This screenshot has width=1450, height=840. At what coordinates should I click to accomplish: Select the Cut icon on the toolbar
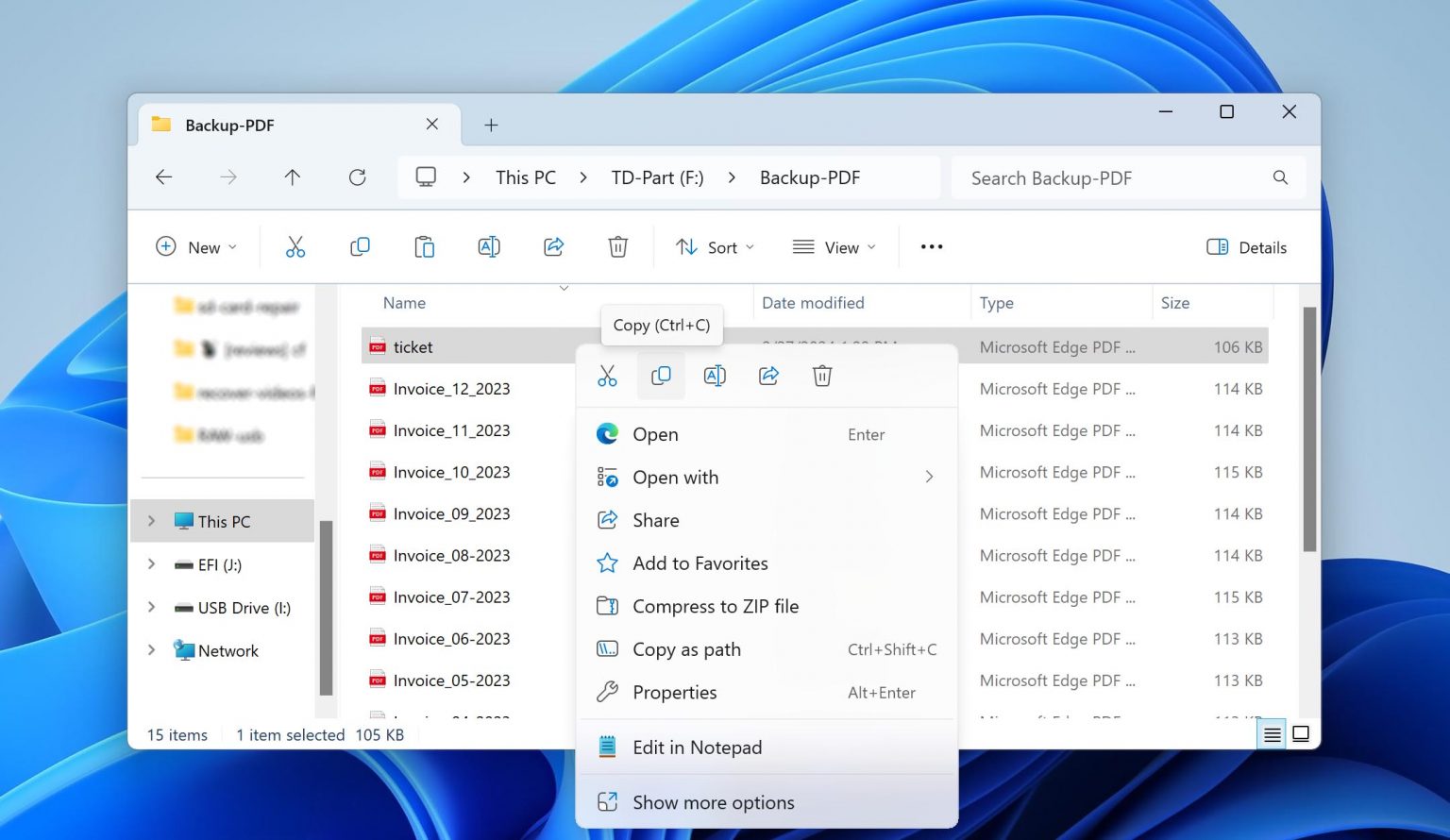[295, 246]
